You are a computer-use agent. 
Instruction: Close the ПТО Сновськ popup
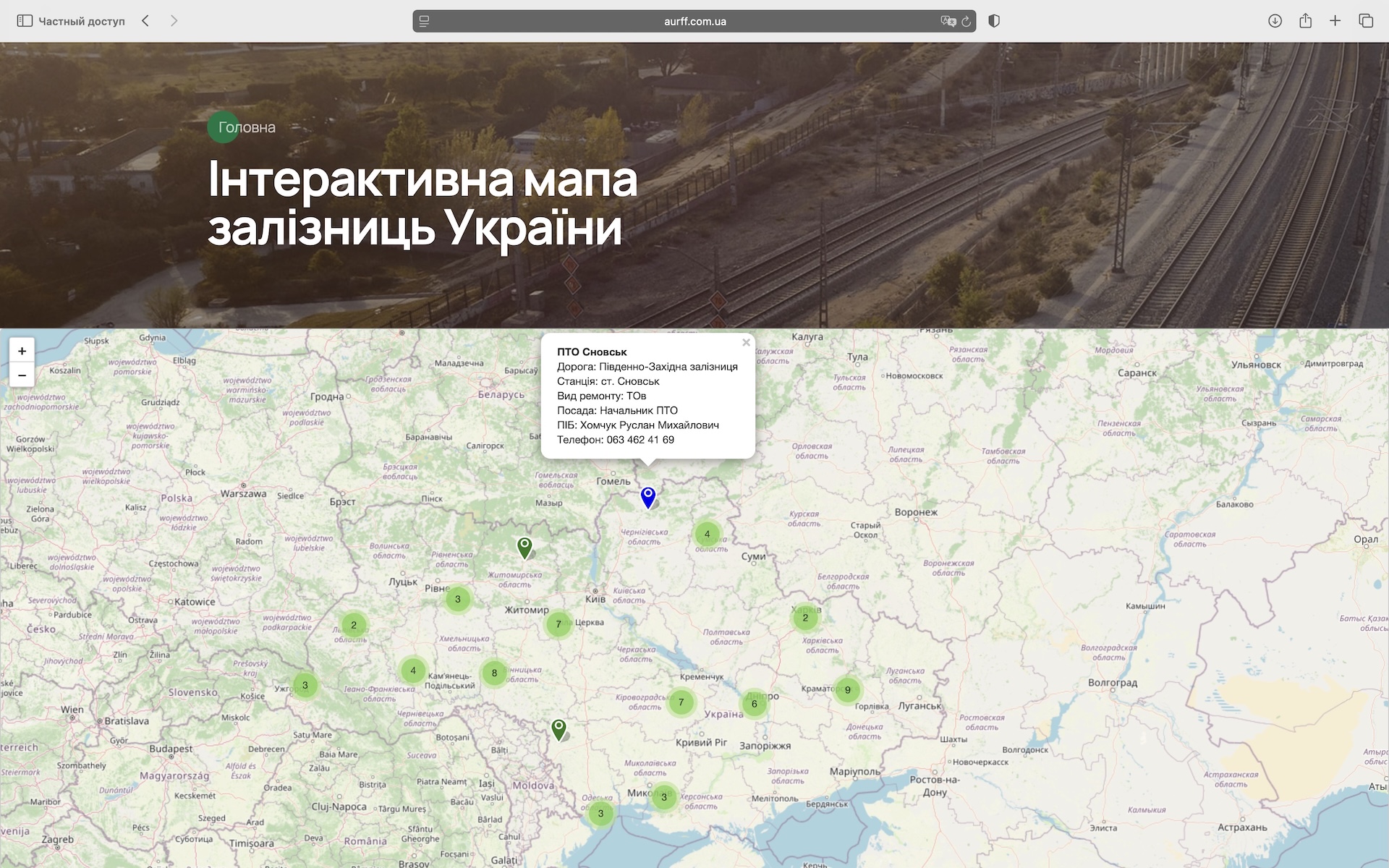[x=746, y=343]
